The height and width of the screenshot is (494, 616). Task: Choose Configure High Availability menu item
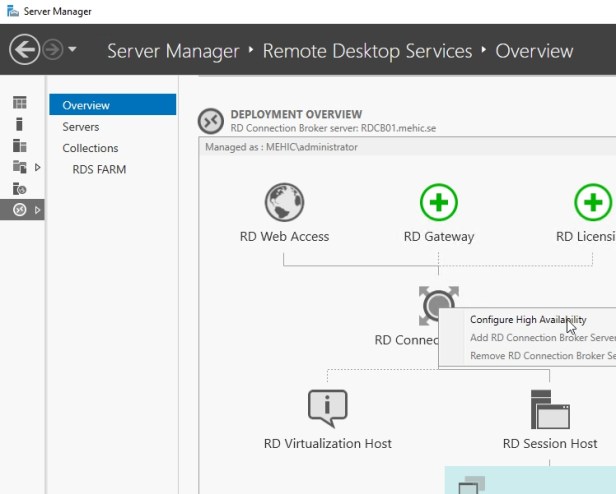528,320
